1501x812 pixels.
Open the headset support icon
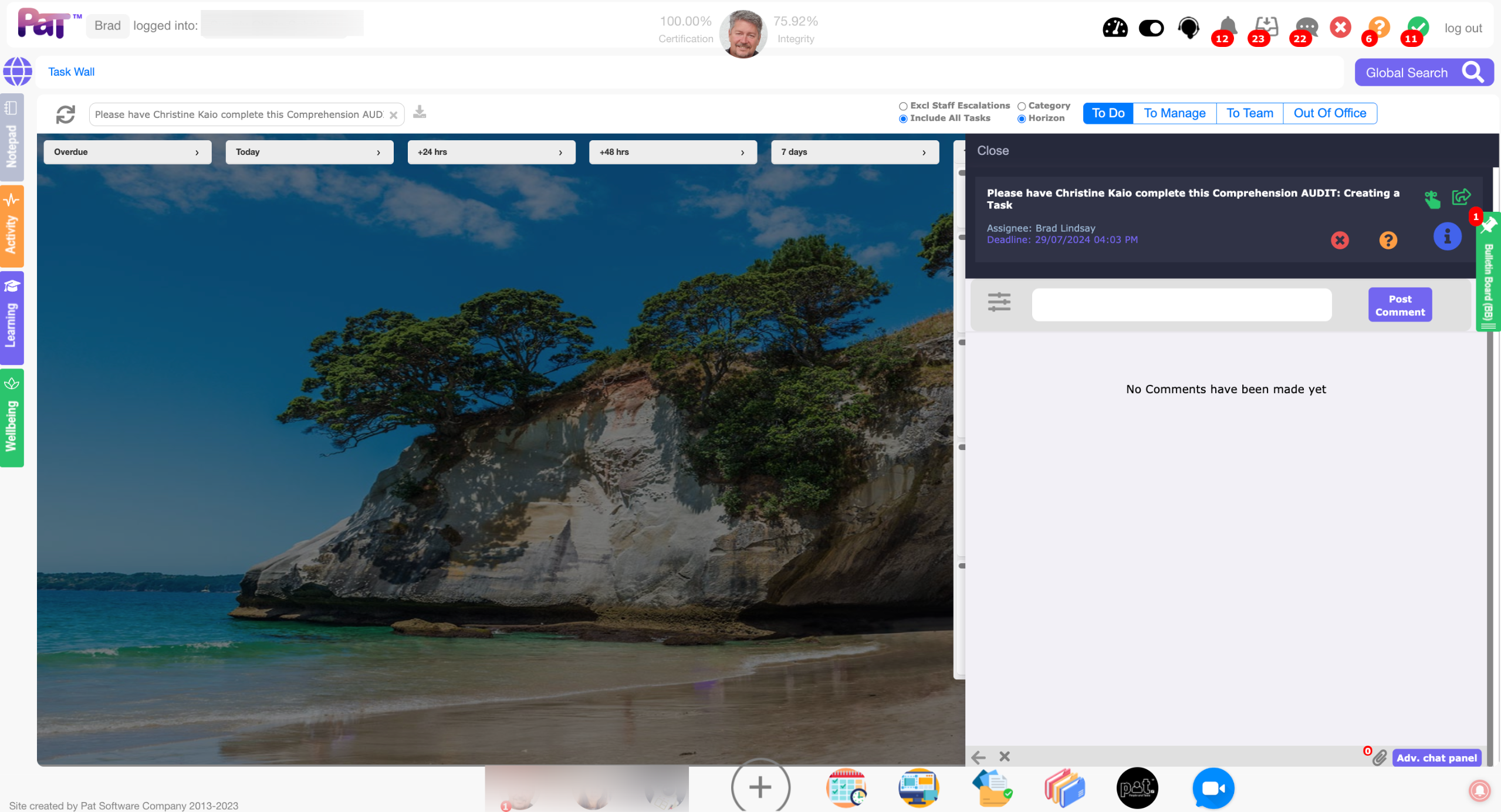point(1189,28)
